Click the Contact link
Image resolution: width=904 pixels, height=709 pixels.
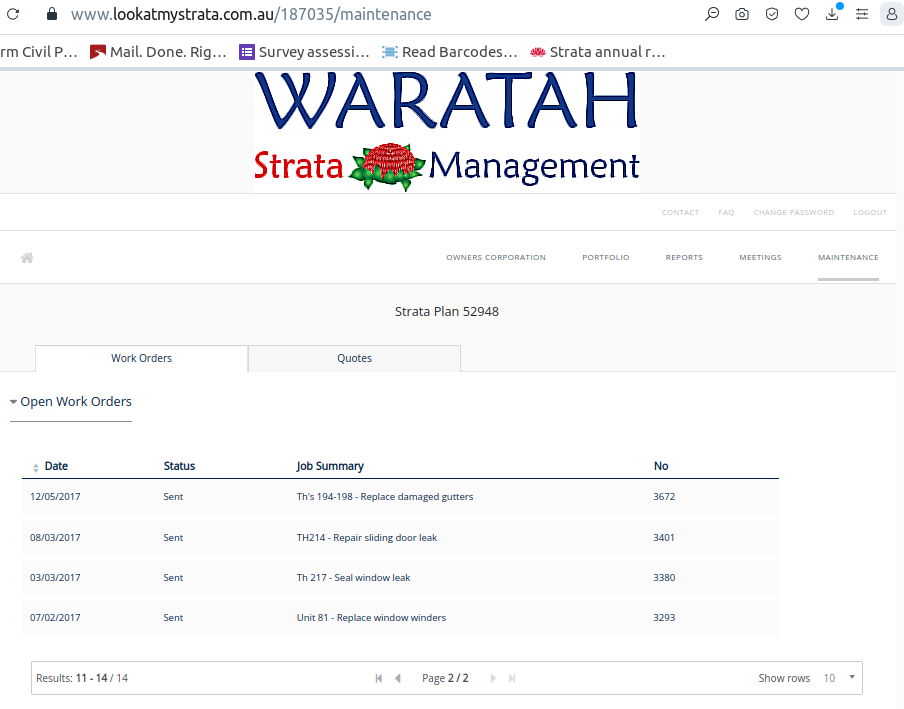click(680, 213)
